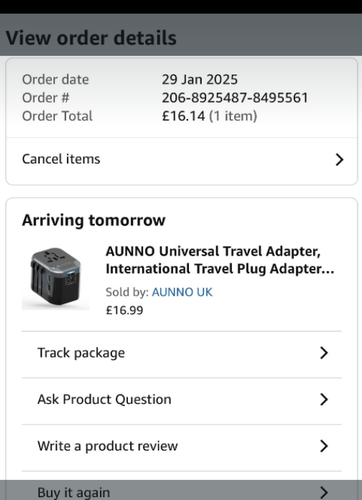The image size is (362, 500).
Task: Tap the £16.99 item price
Action: 124,310
